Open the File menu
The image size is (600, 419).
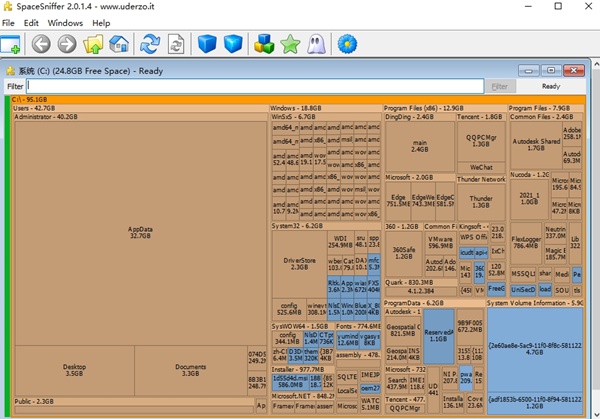pyautogui.click(x=9, y=22)
